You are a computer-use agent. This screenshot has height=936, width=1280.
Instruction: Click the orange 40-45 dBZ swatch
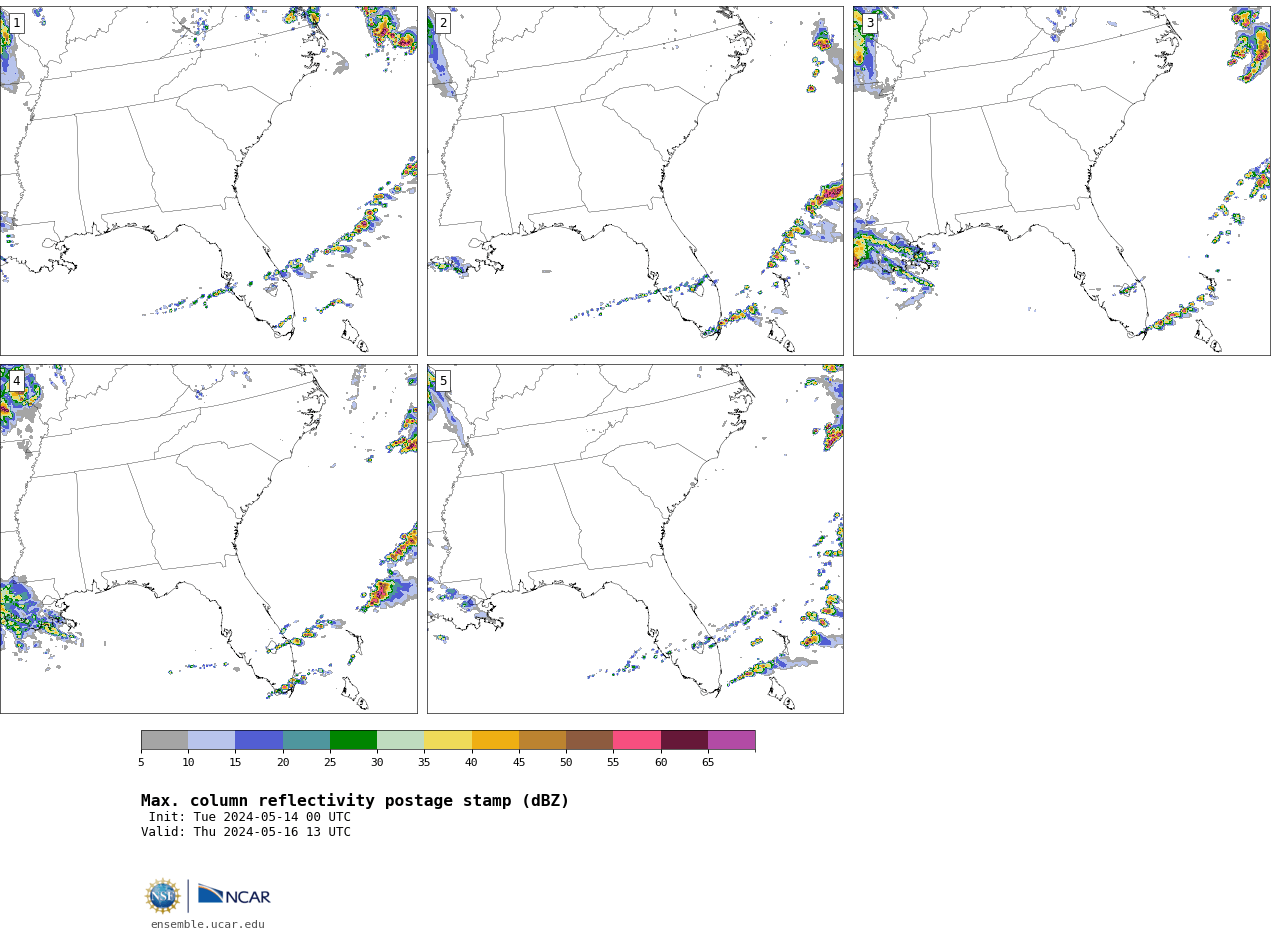pyautogui.click(x=495, y=740)
